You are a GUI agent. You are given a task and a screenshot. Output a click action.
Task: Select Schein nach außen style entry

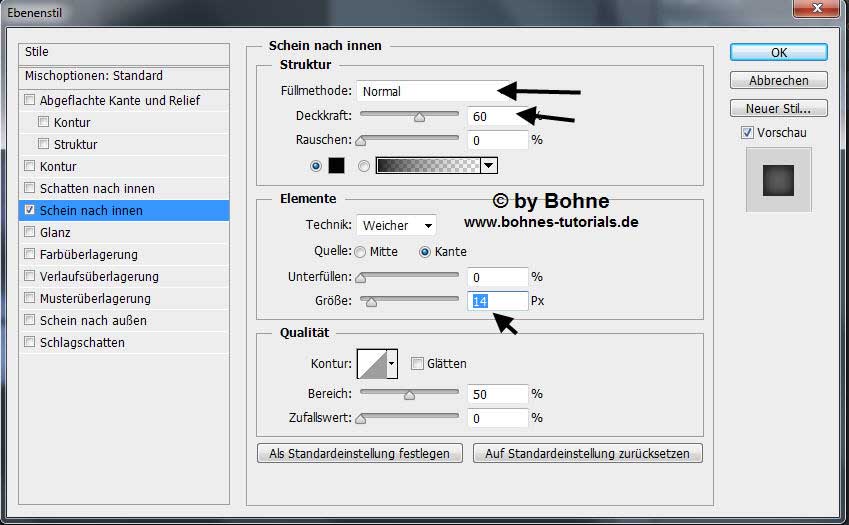pos(93,321)
